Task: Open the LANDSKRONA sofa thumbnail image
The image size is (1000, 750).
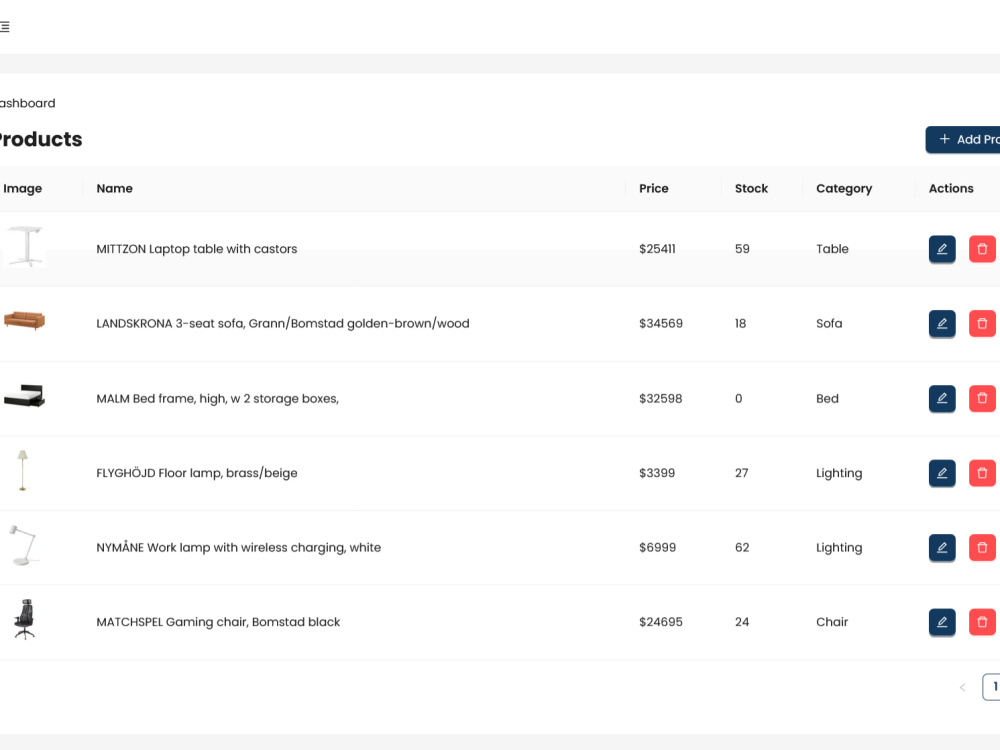Action: [x=24, y=320]
